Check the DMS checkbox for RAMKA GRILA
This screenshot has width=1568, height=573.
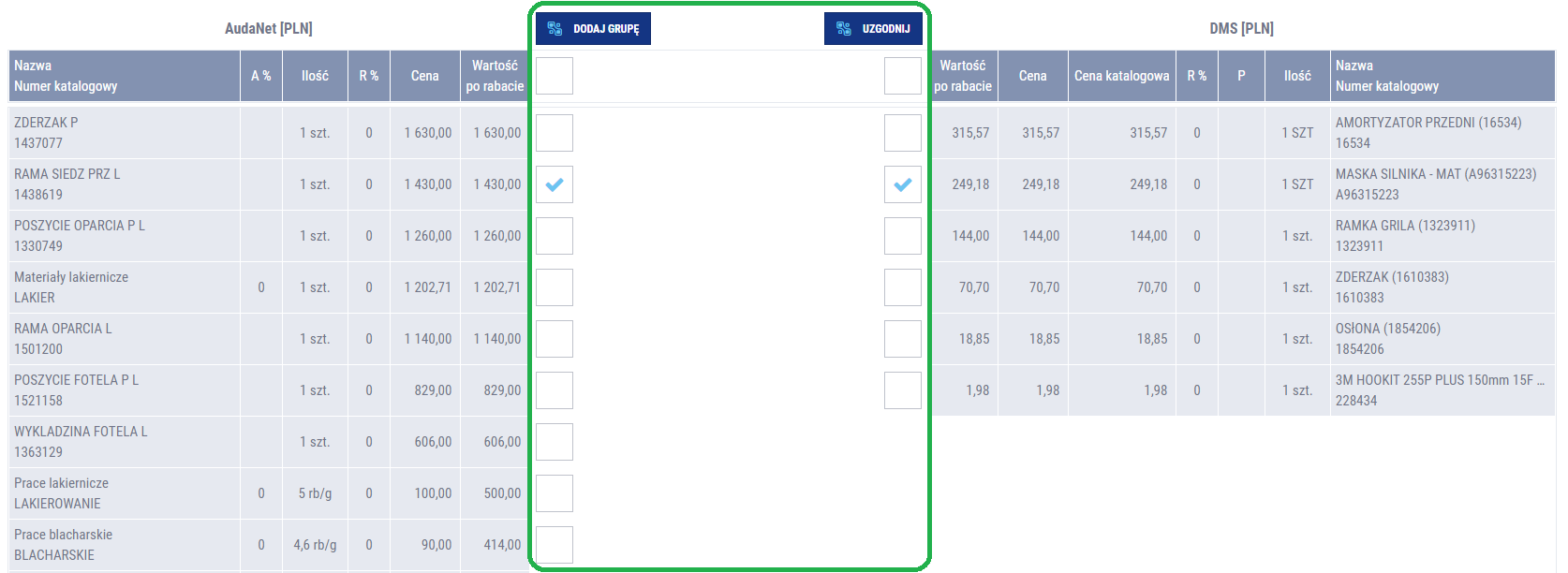pos(902,236)
